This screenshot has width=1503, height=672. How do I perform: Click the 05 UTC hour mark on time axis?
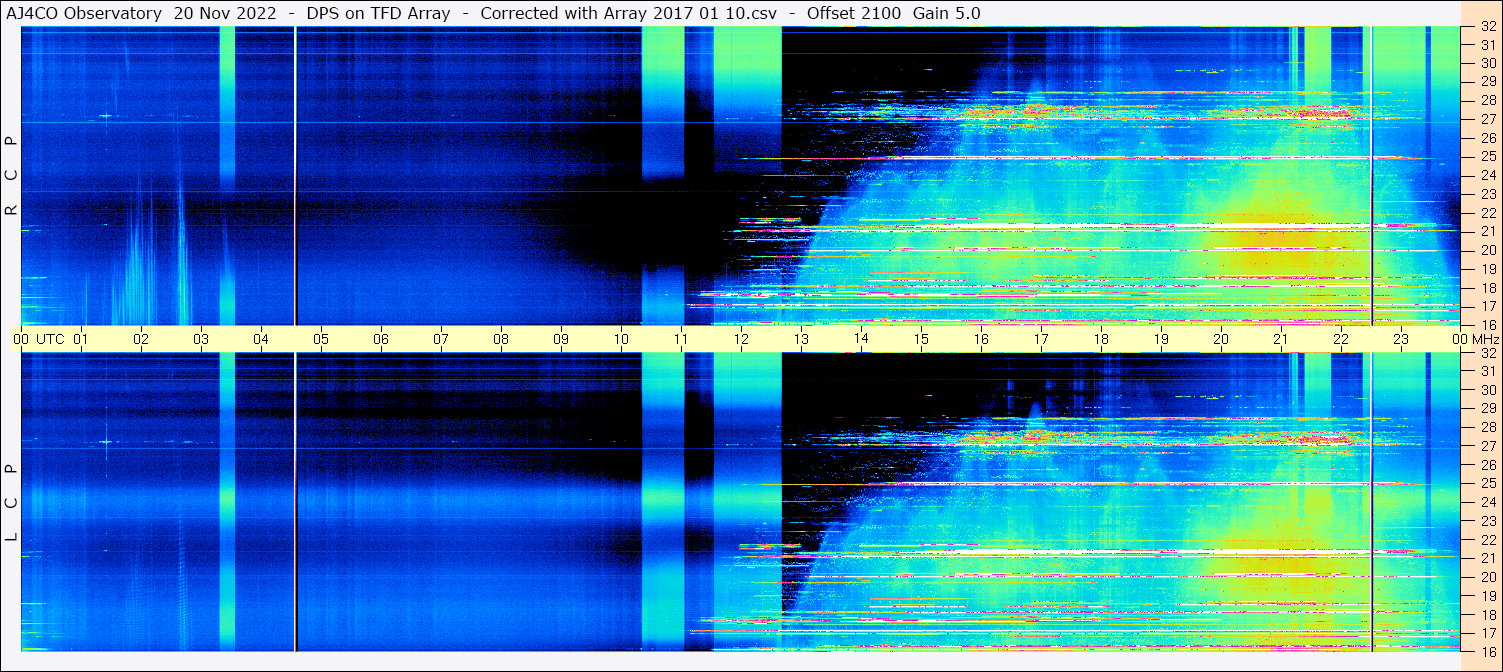pyautogui.click(x=321, y=339)
